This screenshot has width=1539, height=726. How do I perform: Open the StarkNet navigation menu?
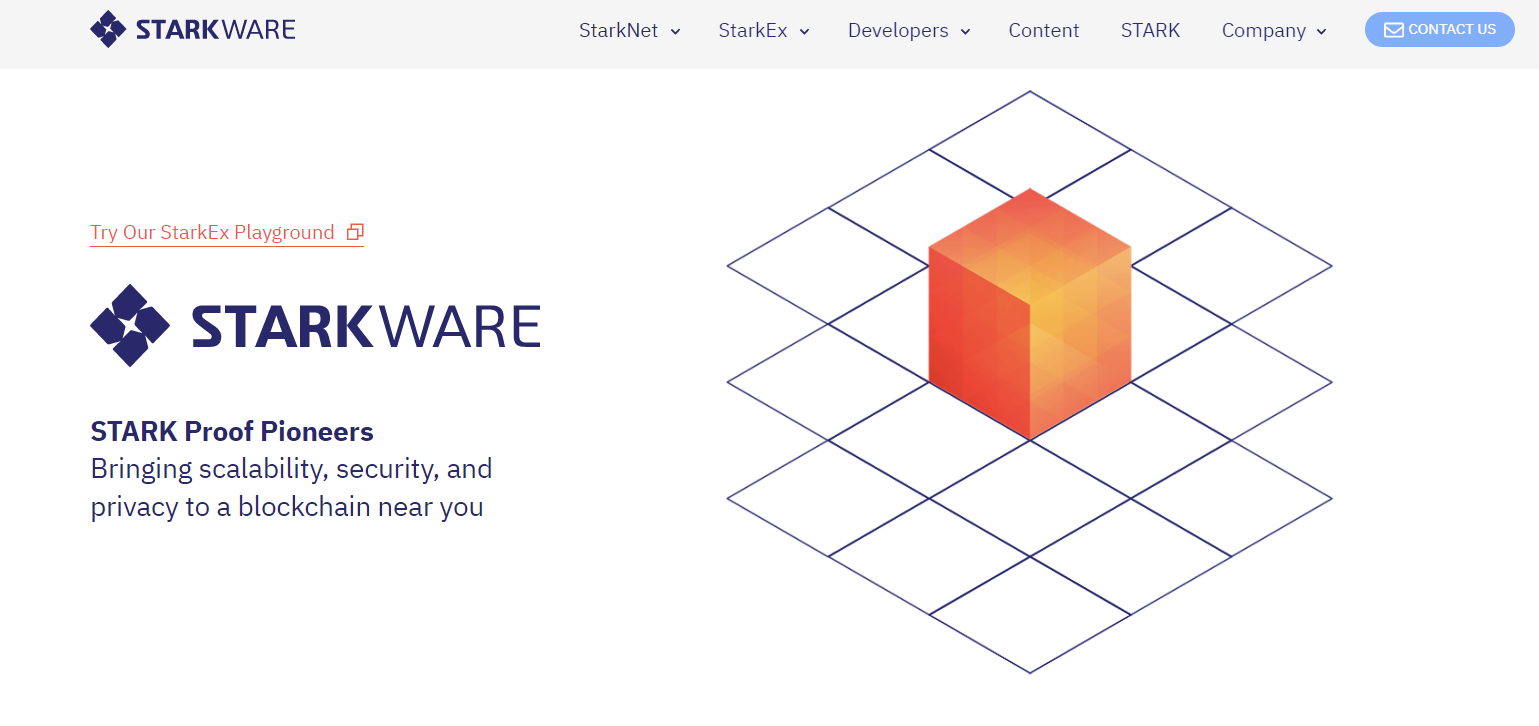click(x=618, y=31)
